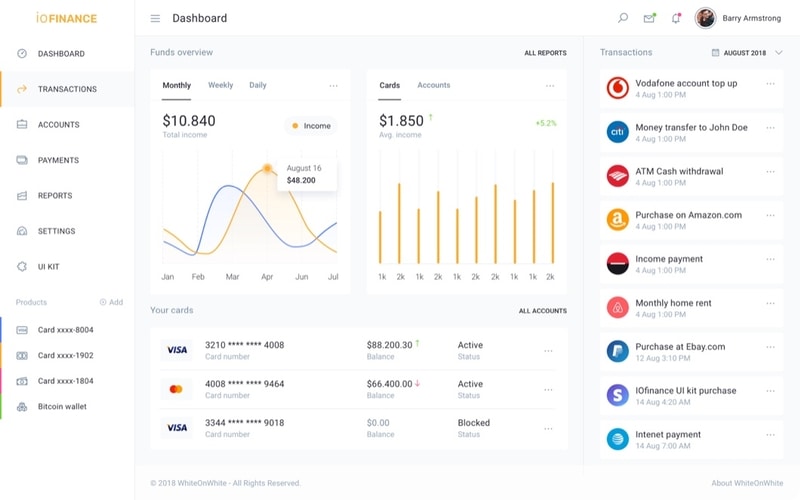This screenshot has width=800, height=500.
Task: Click the August 16 data point on chart
Action: coord(267,168)
